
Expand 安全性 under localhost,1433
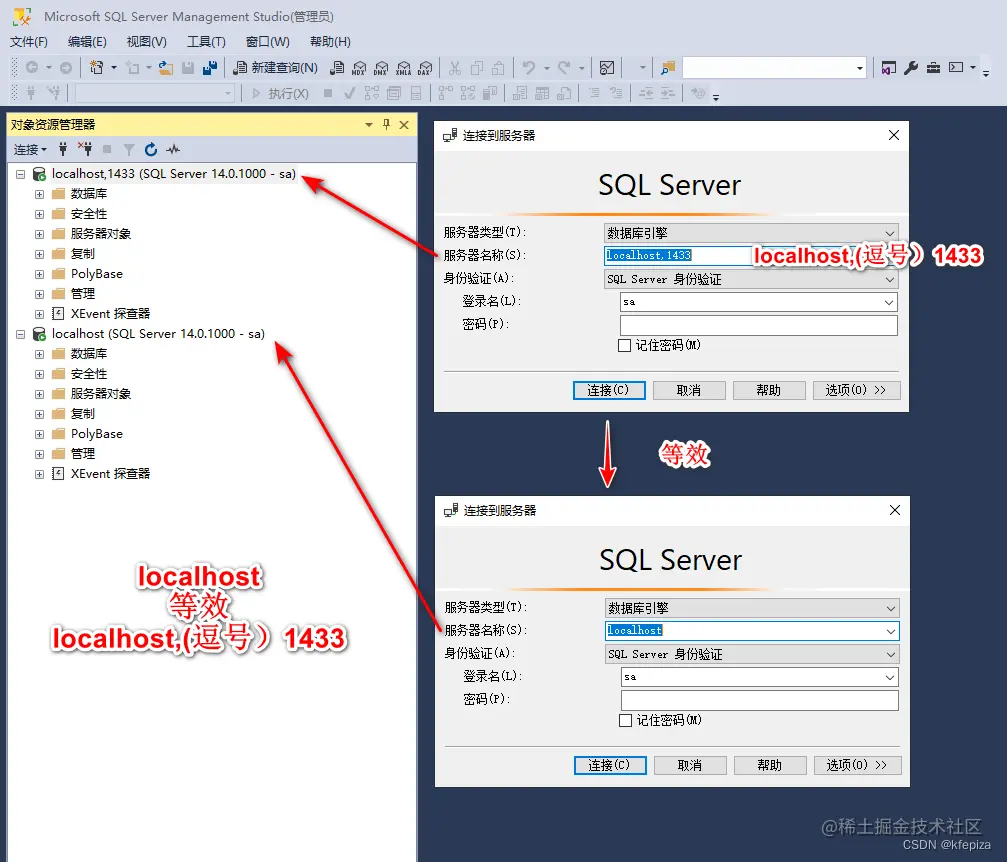point(39,214)
